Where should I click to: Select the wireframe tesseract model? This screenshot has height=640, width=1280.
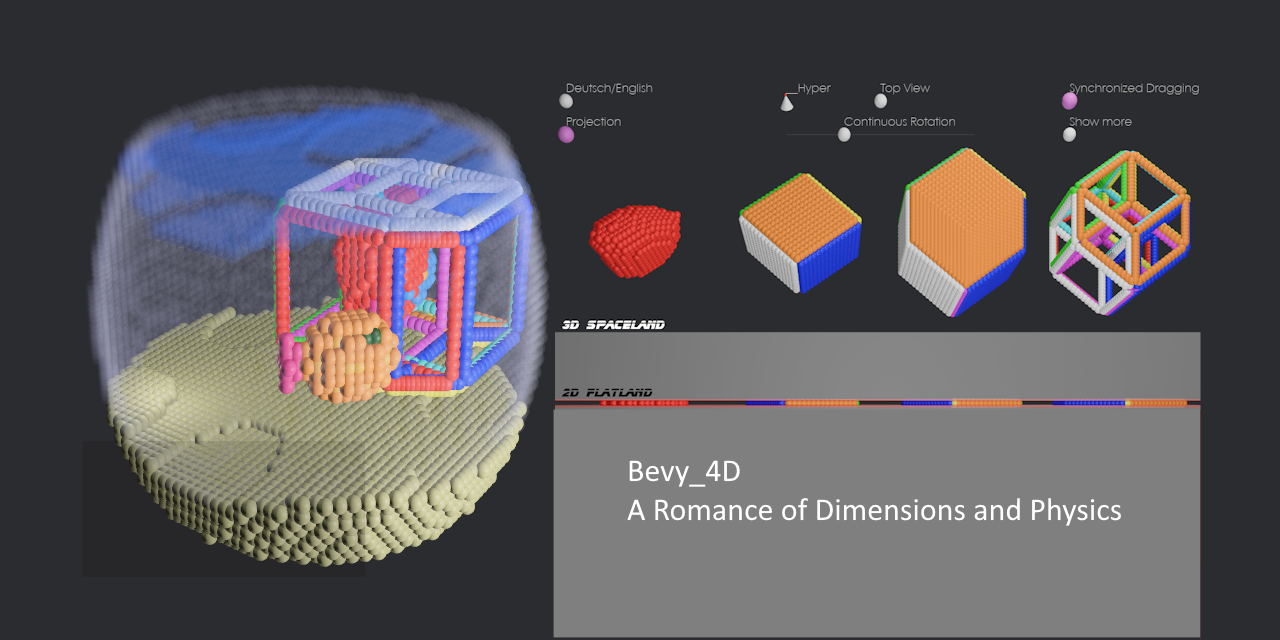coord(1120,232)
